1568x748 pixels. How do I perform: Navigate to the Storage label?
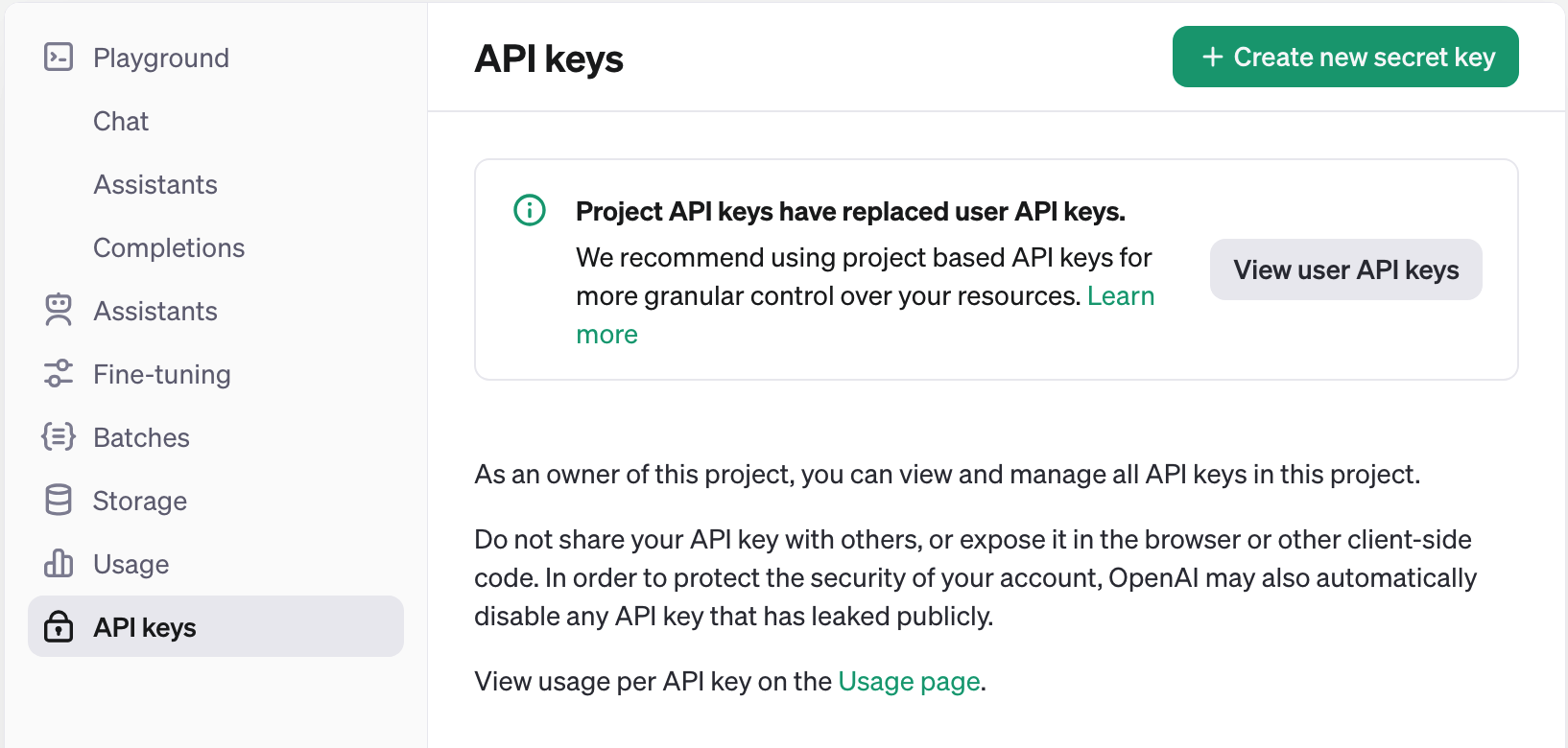tap(140, 501)
